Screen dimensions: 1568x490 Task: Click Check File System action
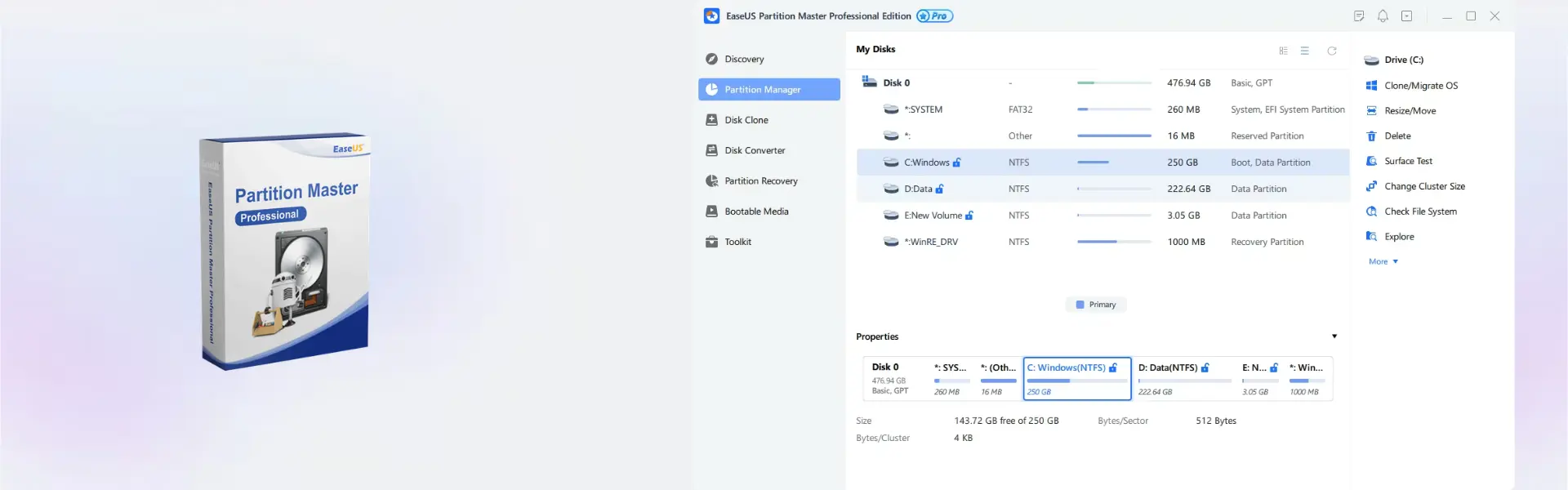pos(1420,211)
